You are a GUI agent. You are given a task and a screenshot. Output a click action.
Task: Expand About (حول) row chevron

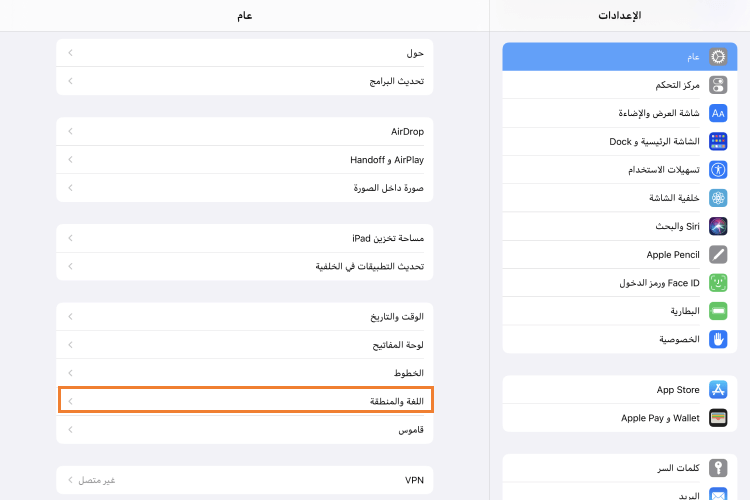pyautogui.click(x=70, y=53)
